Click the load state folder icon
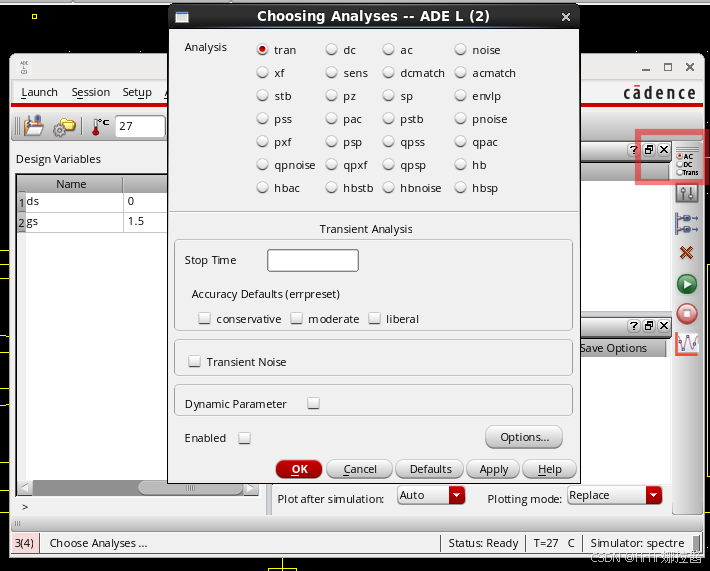The height and width of the screenshot is (571, 710). [x=34, y=126]
